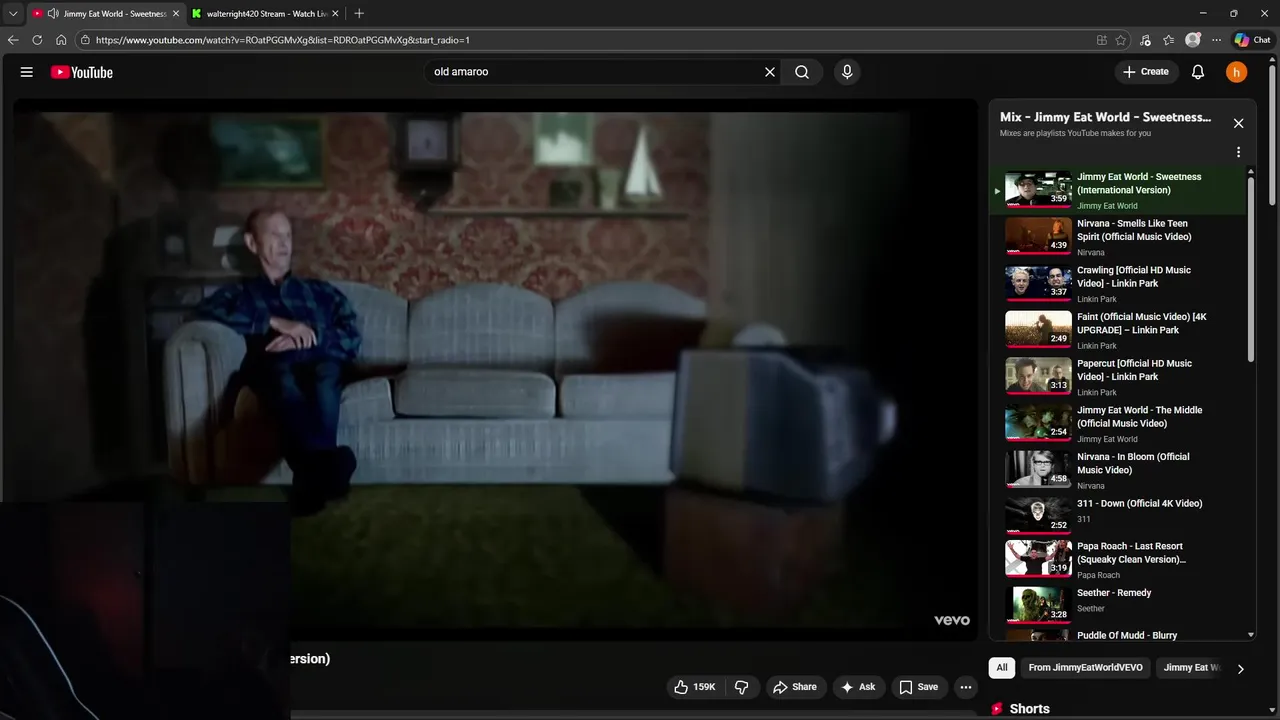Start voice search with microphone
1280x720 pixels.
point(847,72)
